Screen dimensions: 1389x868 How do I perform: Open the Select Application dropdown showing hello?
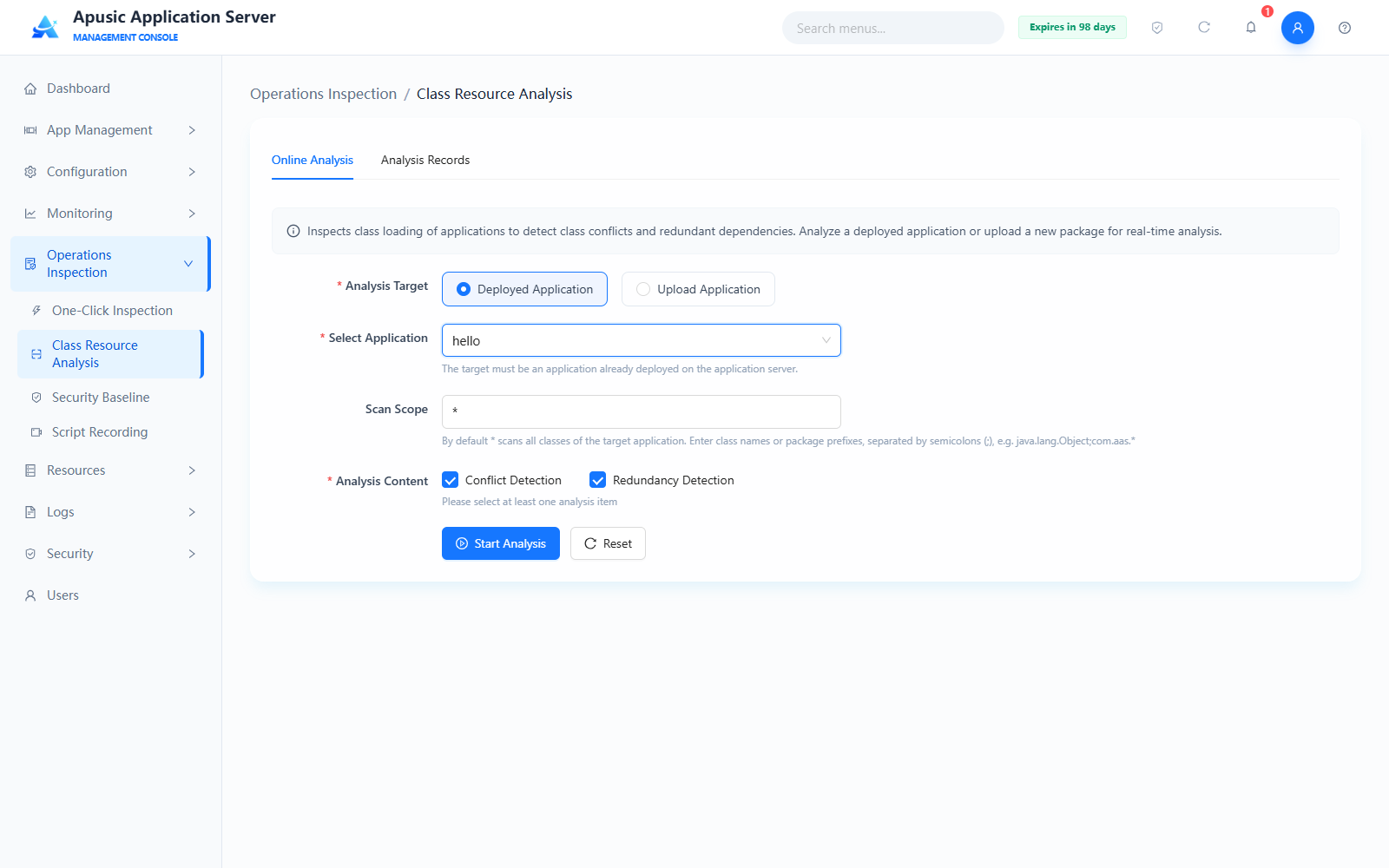tap(642, 340)
